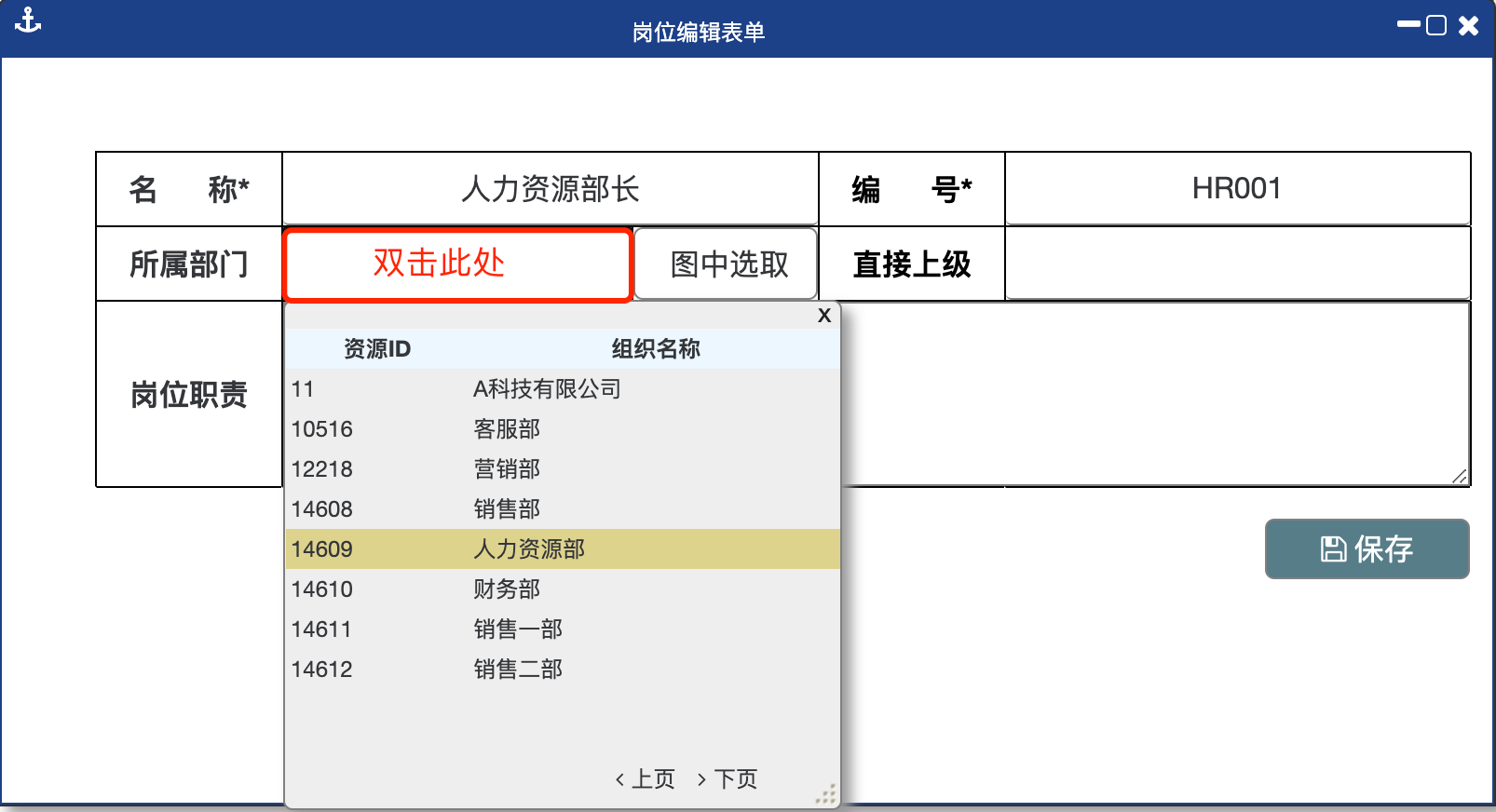Choose 营销部 in the dropdown list

562,468
